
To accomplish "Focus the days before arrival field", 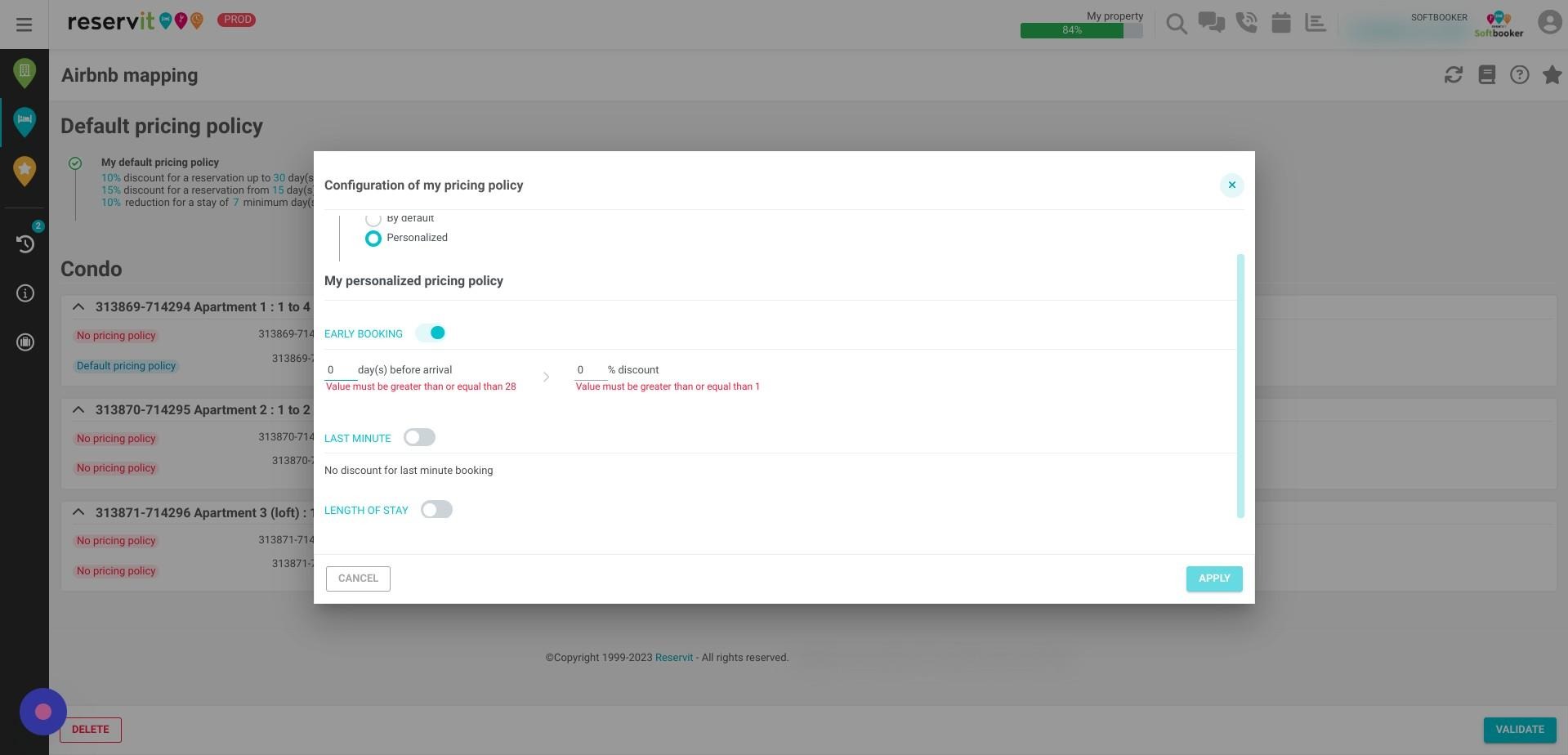I will tap(340, 370).
